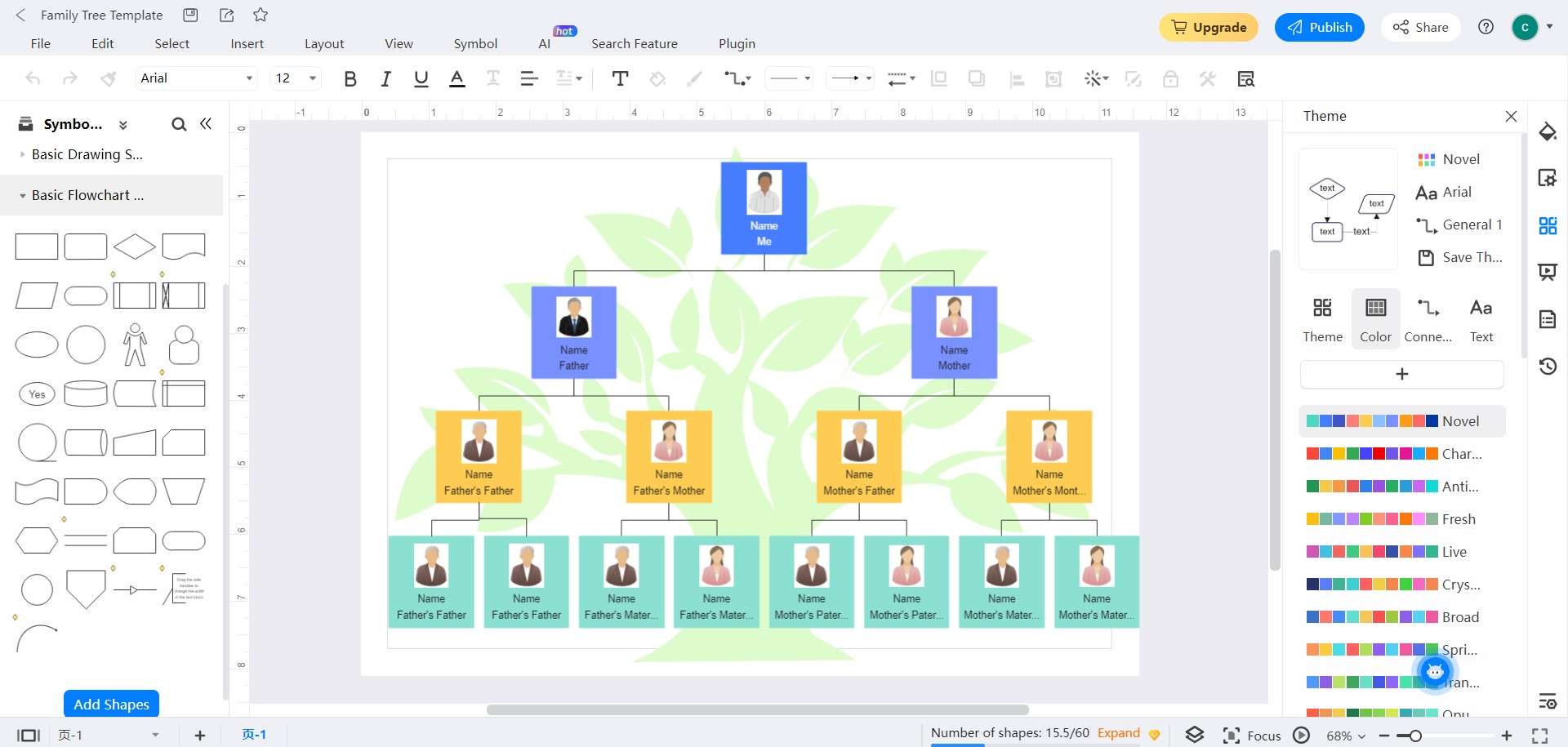Open the Font family dropdown showing Arial

[x=196, y=78]
